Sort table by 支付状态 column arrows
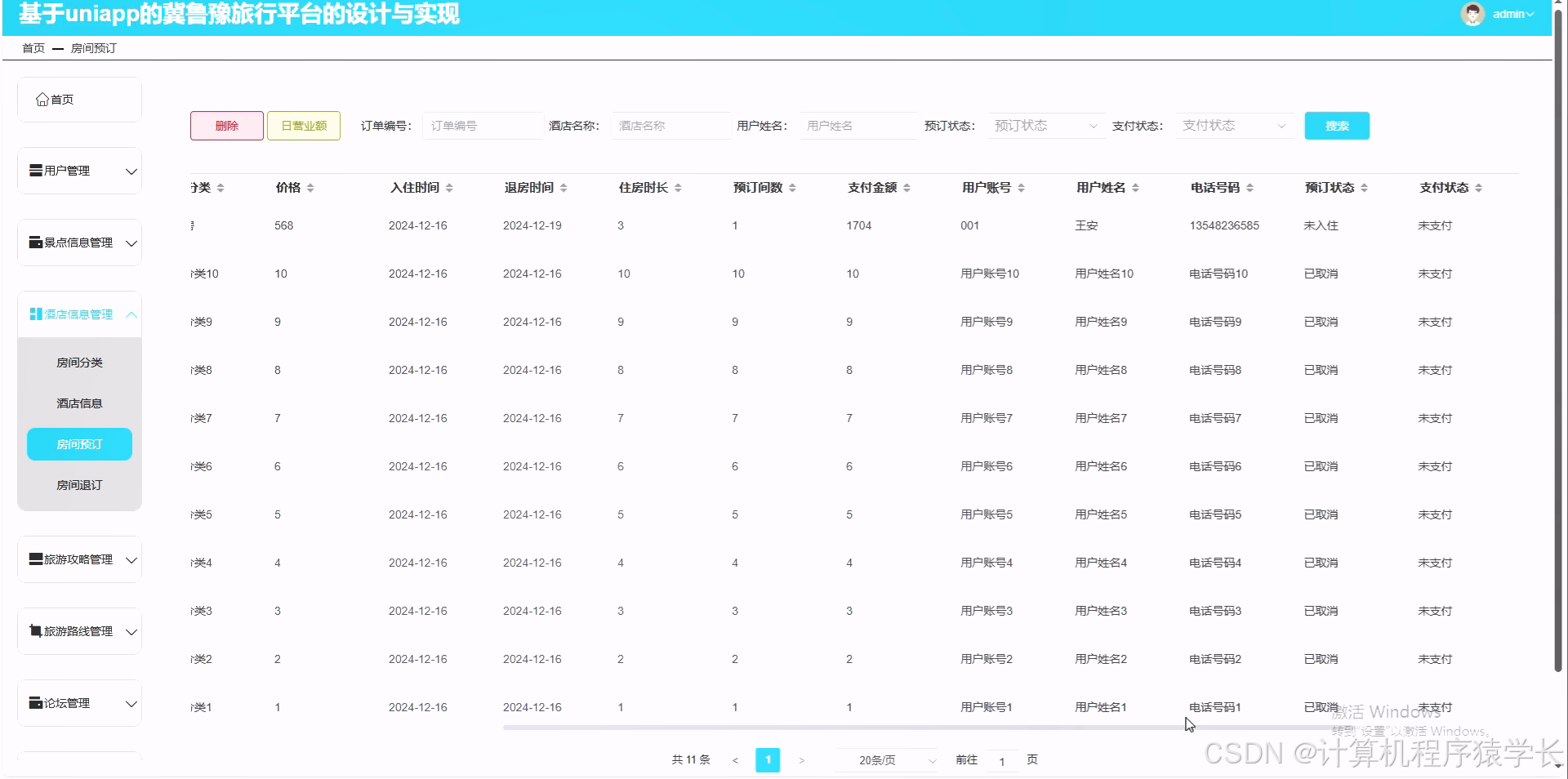This screenshot has height=779, width=1568. 1478,188
